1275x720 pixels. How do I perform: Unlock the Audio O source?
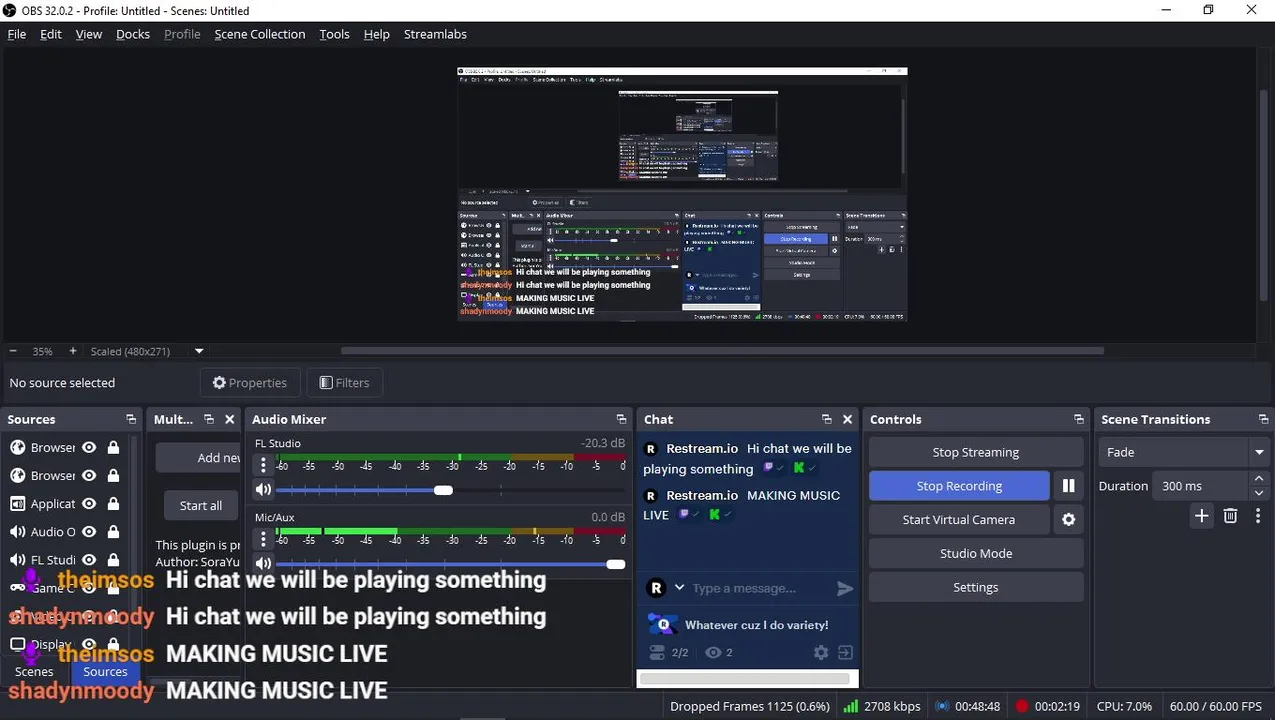[113, 532]
